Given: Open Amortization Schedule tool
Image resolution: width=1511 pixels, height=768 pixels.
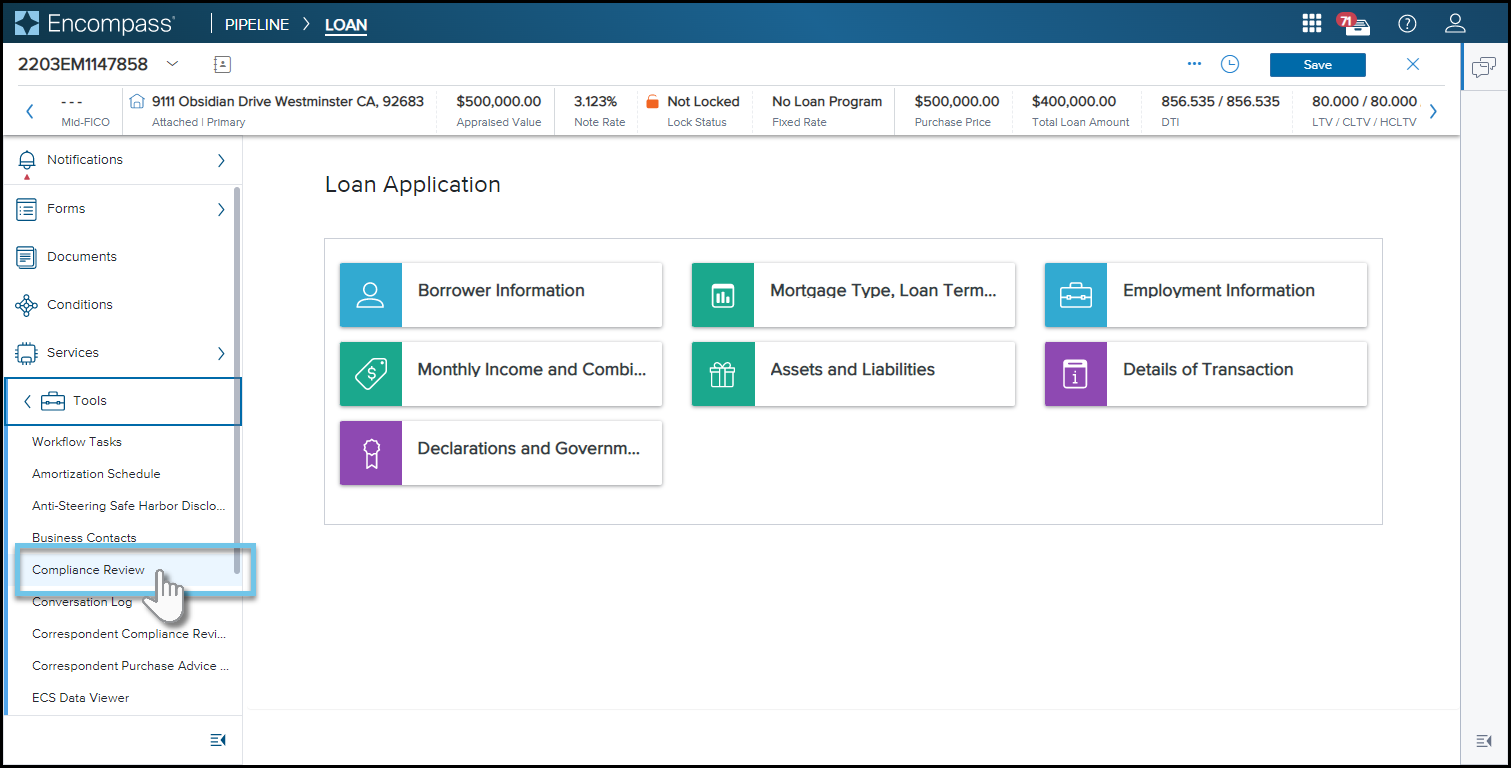Looking at the screenshot, I should 96,474.
